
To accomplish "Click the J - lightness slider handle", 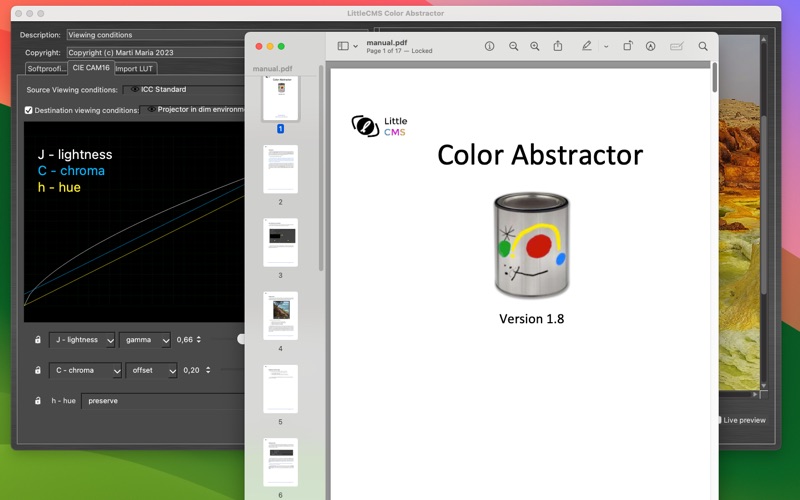I will tap(241, 339).
